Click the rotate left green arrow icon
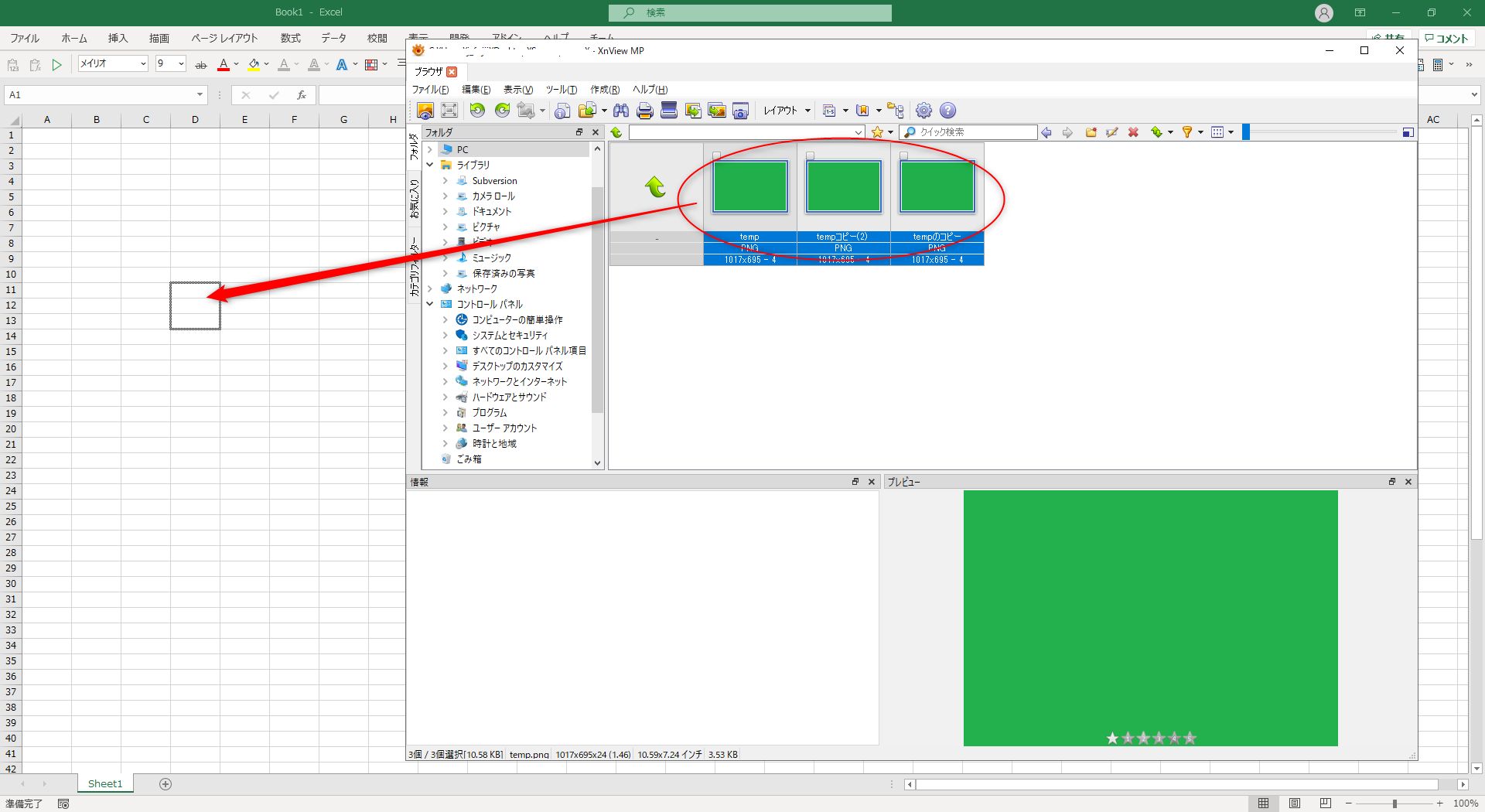The height and width of the screenshot is (812, 1485). pyautogui.click(x=477, y=111)
